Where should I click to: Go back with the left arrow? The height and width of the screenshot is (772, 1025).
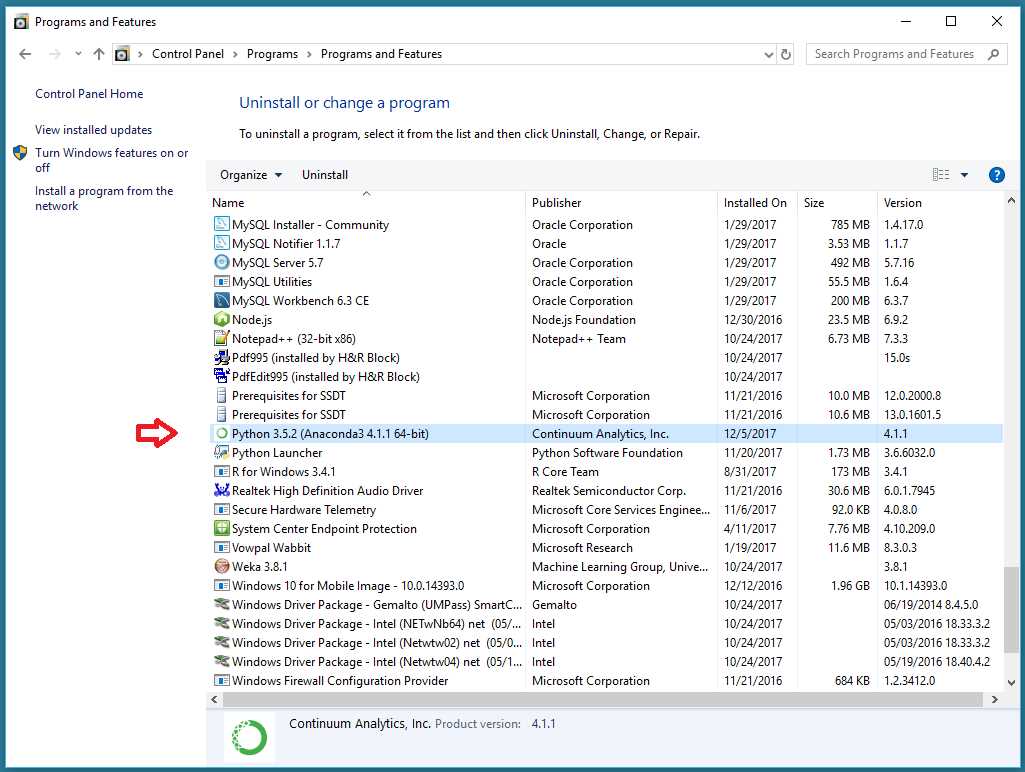(25, 54)
